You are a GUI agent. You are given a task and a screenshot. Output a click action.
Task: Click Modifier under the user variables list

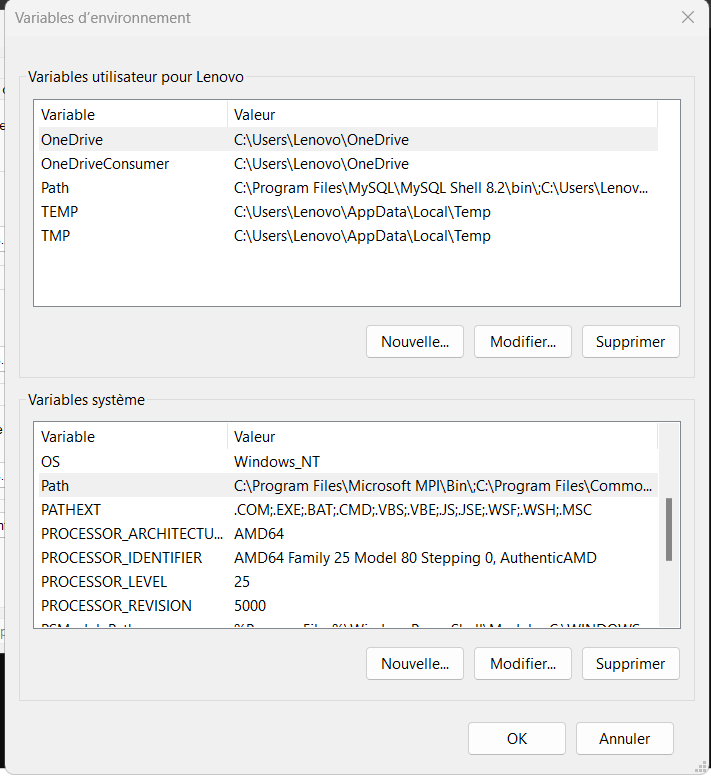(522, 342)
